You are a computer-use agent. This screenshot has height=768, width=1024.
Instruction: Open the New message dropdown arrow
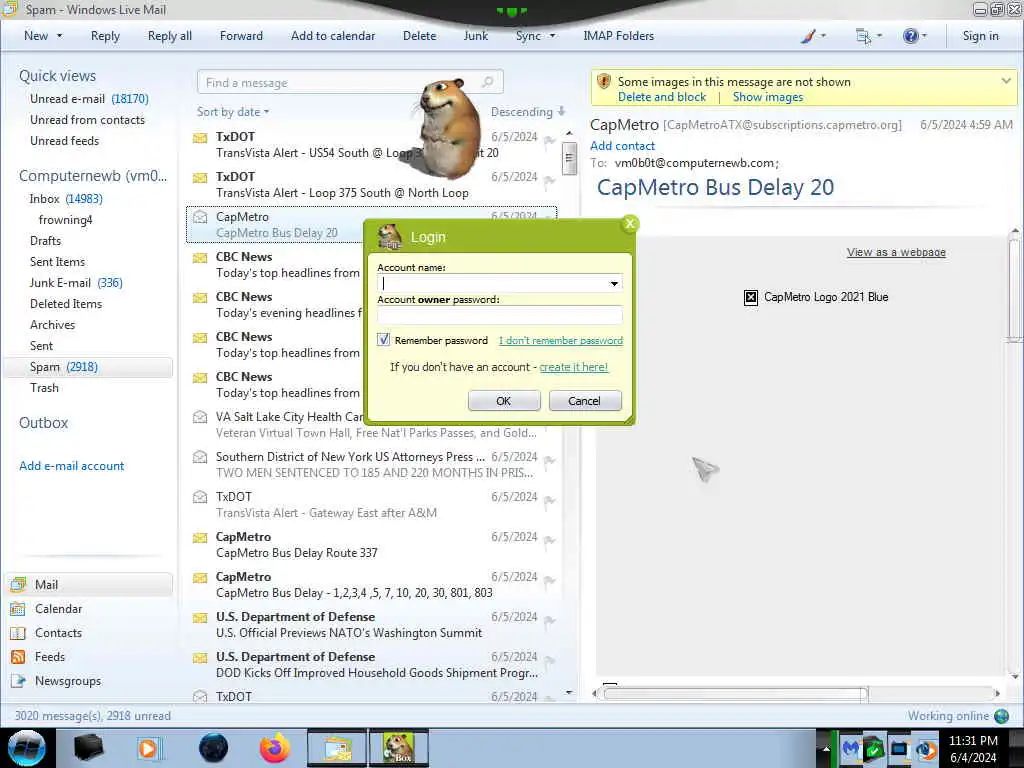(59, 36)
